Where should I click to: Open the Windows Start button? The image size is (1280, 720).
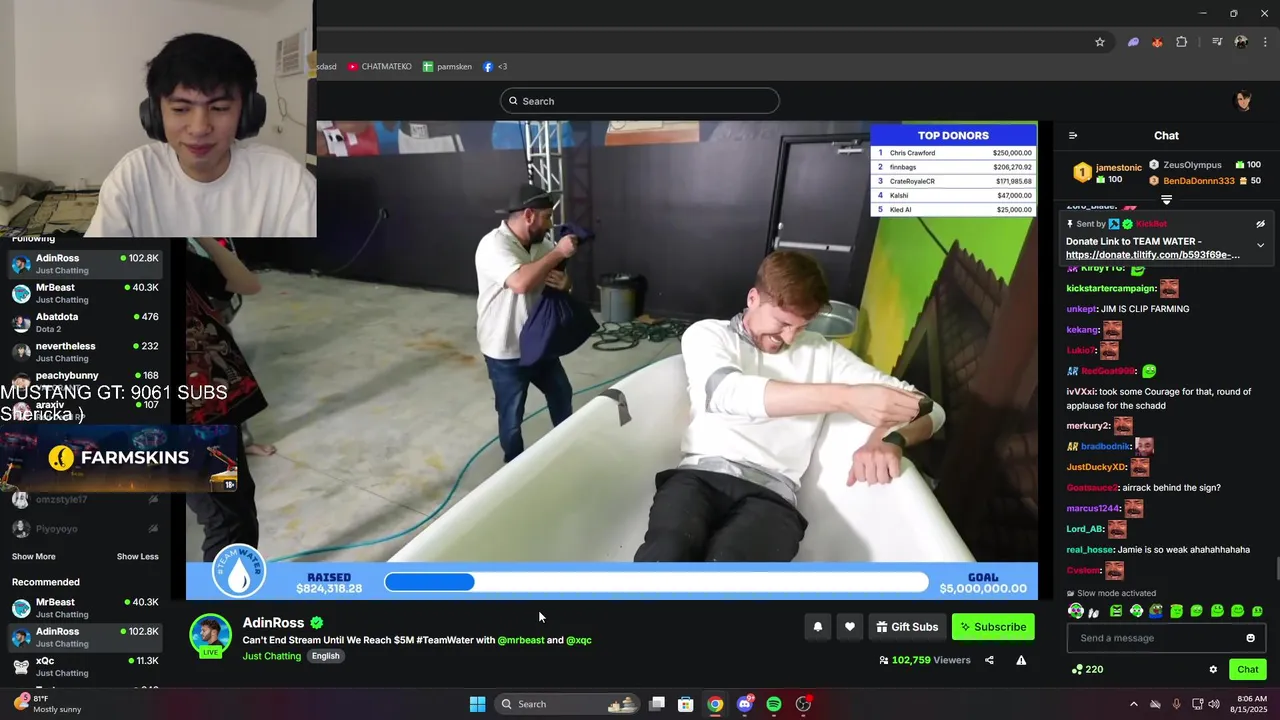[477, 704]
